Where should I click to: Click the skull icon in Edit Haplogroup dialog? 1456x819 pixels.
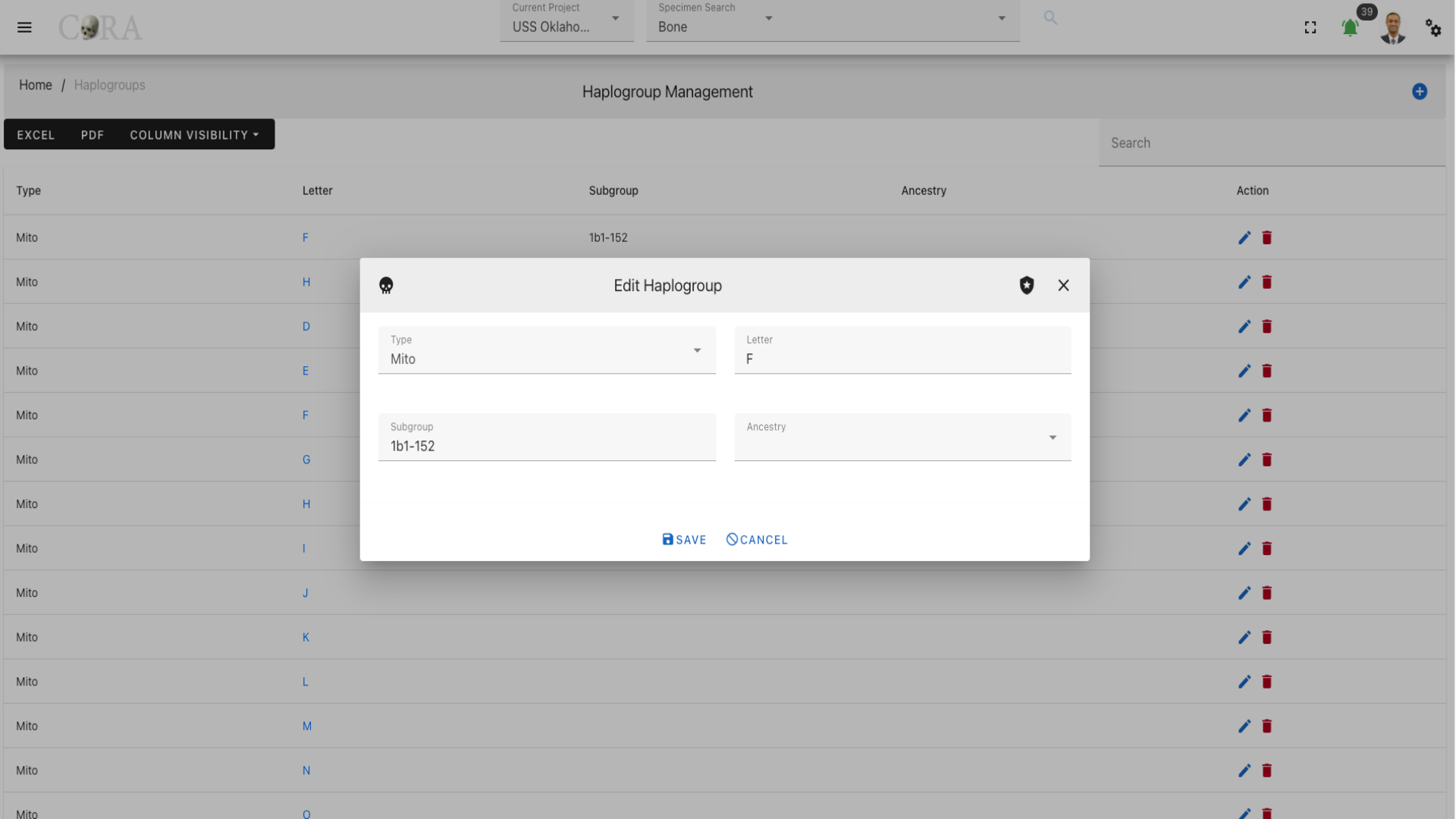[386, 285]
